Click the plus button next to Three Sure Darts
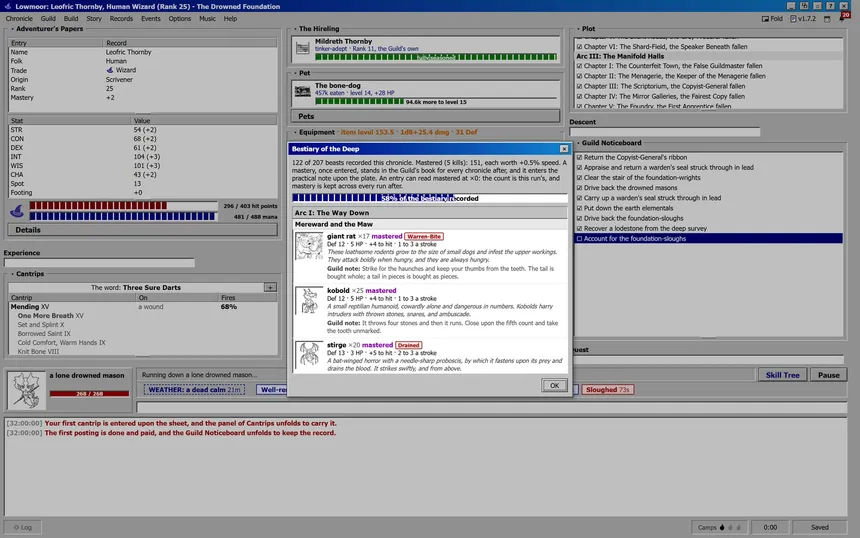Screen dimensions: 860x538 (x=270, y=287)
